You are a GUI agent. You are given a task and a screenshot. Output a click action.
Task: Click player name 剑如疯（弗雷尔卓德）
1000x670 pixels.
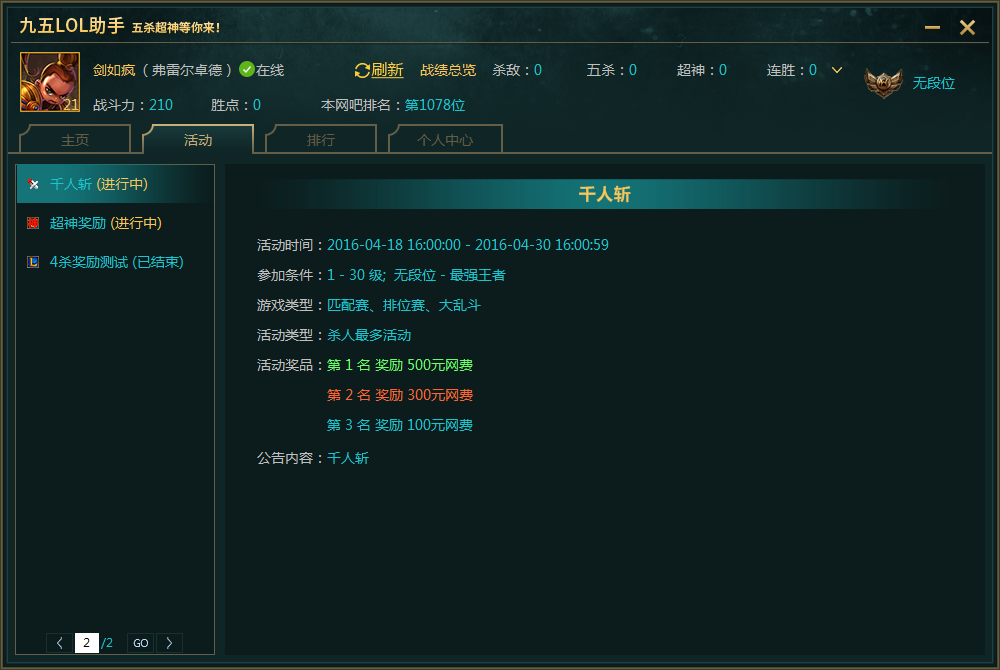click(x=163, y=70)
